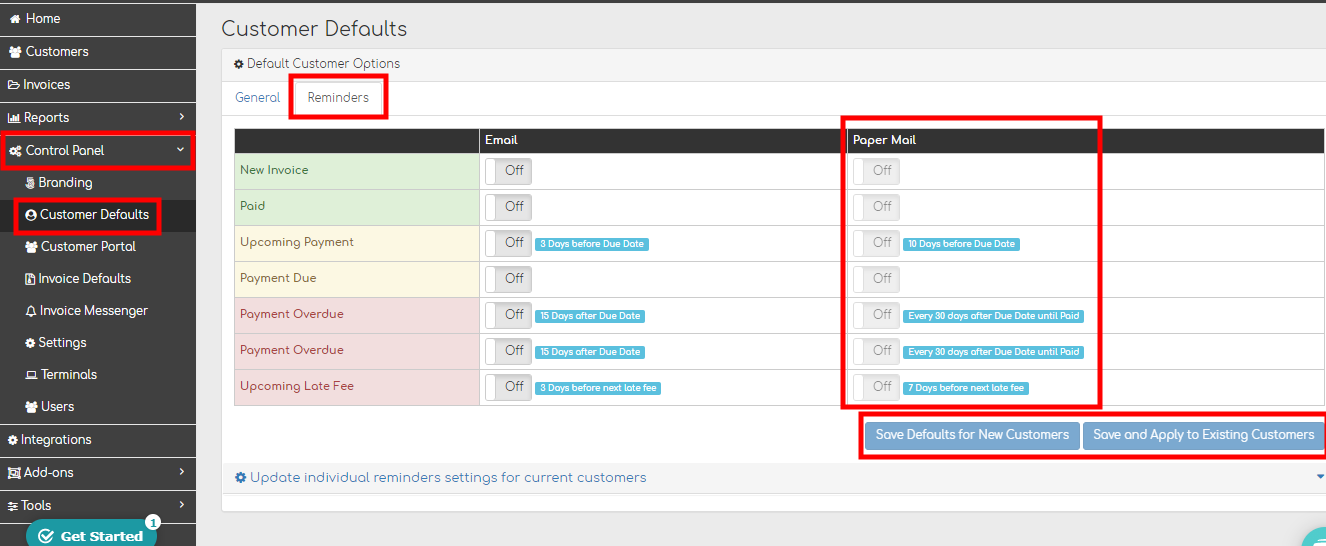This screenshot has height=546, width=1326.
Task: Expand the Add-ons menu chevron
Action: coord(181,472)
